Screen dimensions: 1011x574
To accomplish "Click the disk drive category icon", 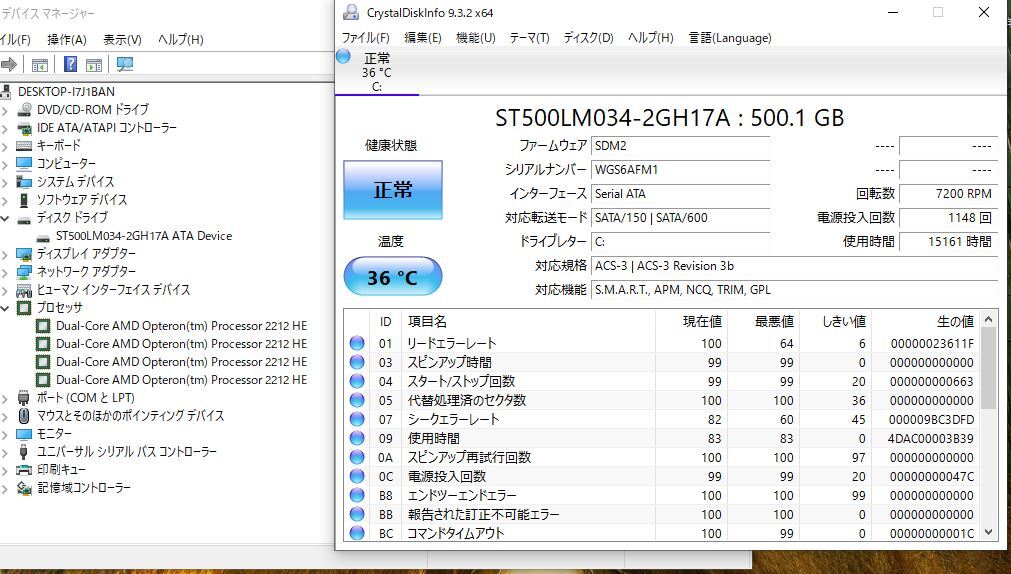I will (x=24, y=218).
